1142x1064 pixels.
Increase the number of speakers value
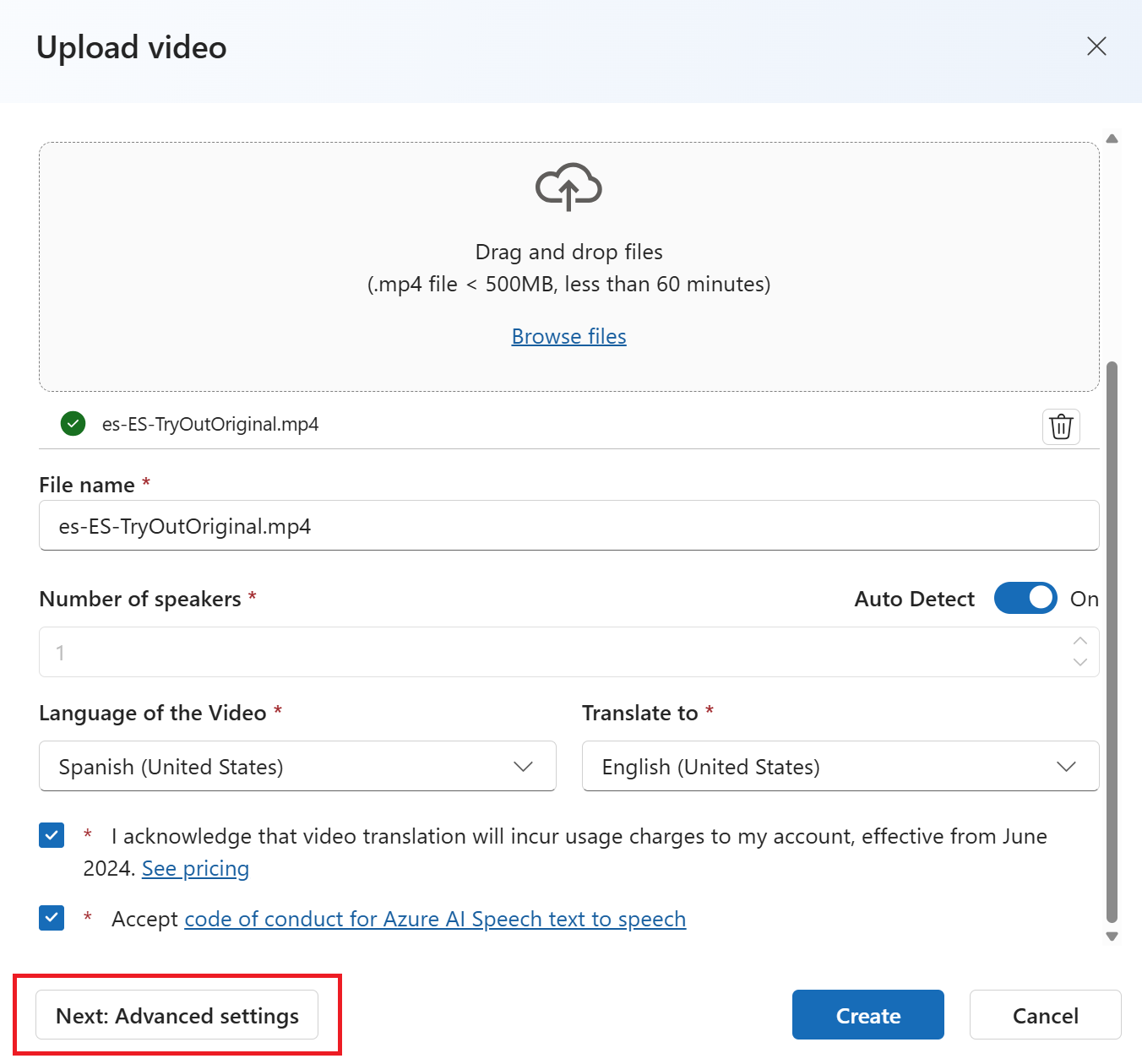(1079, 641)
